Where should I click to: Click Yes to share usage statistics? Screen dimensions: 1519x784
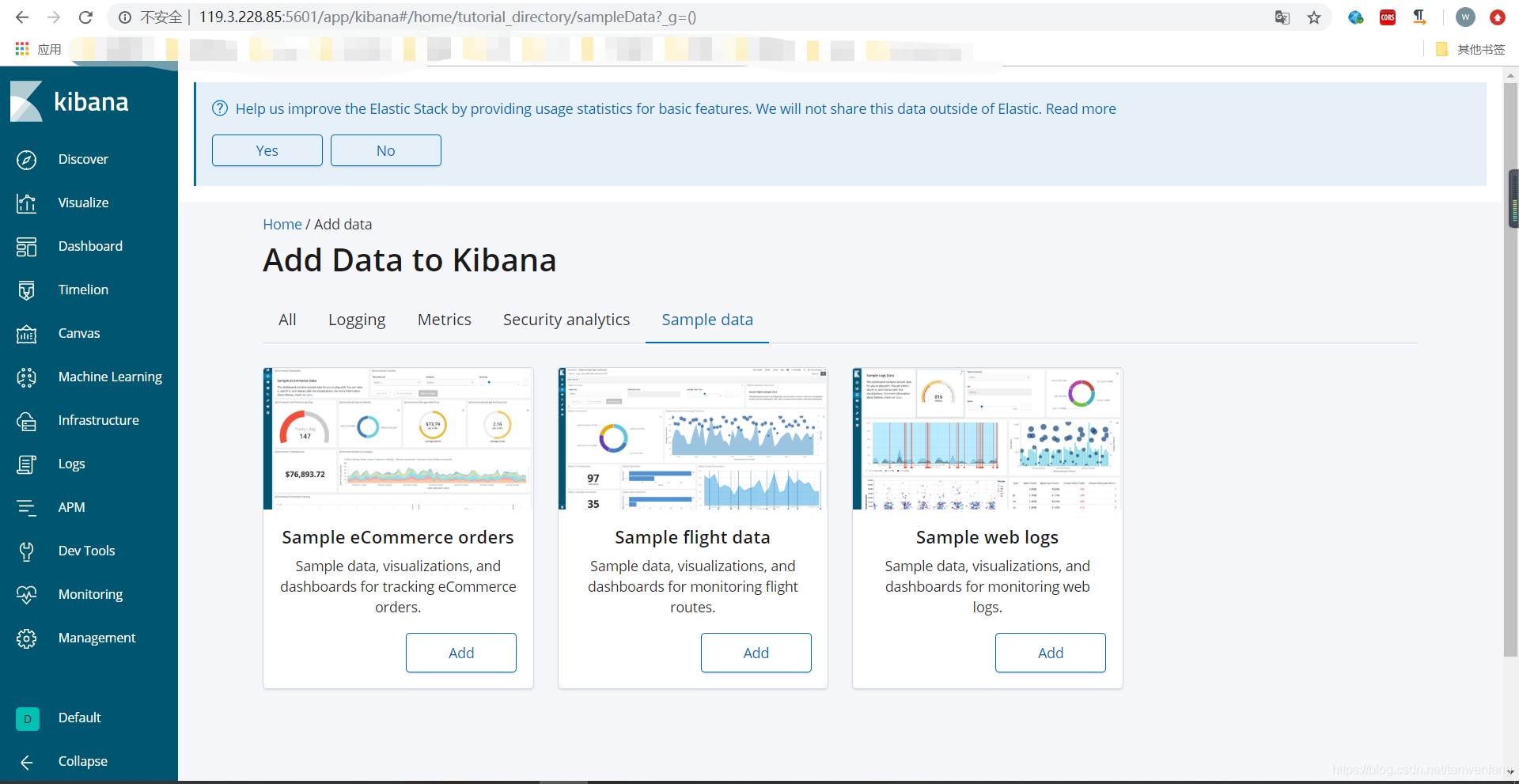(267, 150)
